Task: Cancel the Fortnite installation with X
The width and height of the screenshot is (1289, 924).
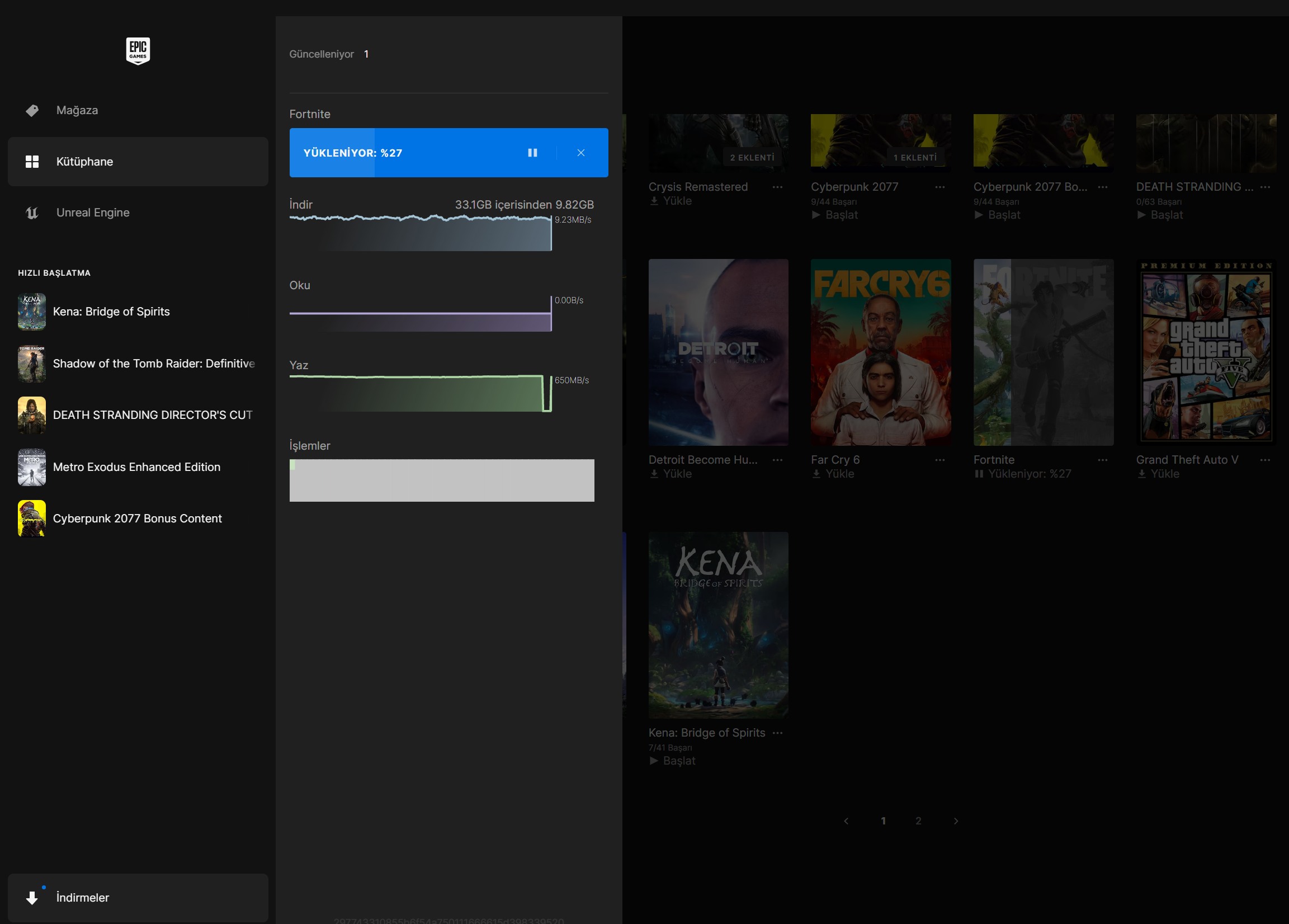Action: (x=581, y=152)
